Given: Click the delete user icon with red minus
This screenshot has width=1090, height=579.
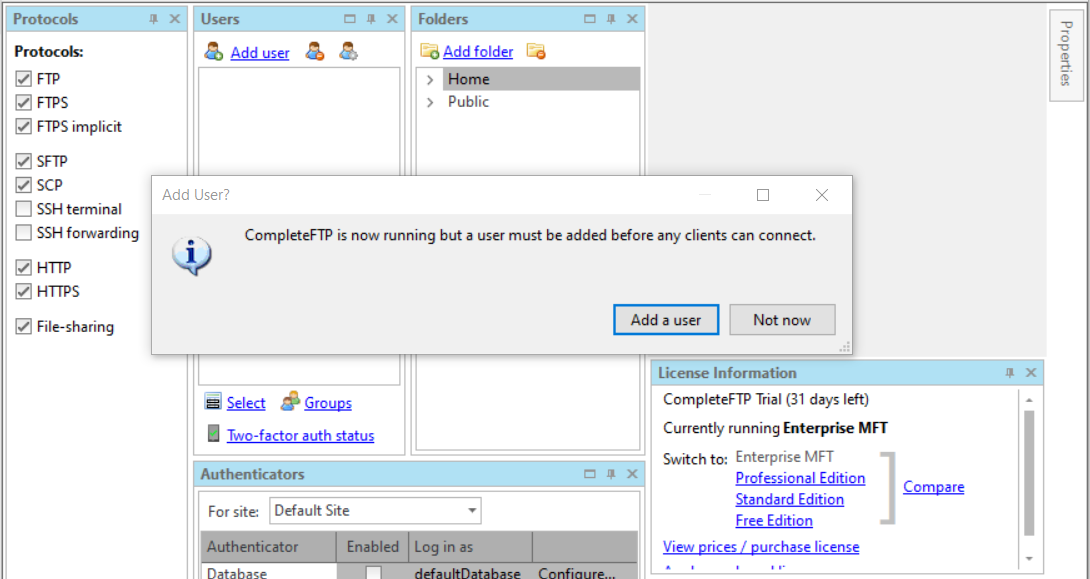Looking at the screenshot, I should pos(315,51).
